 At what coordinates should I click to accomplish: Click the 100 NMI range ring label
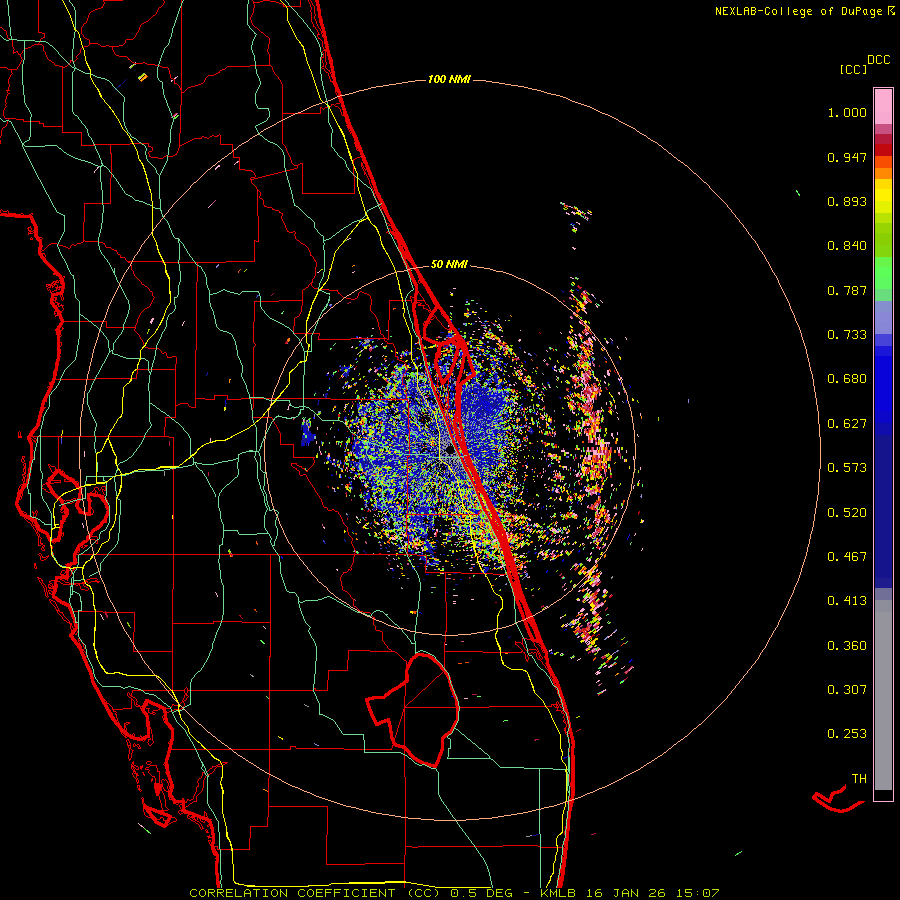[449, 79]
